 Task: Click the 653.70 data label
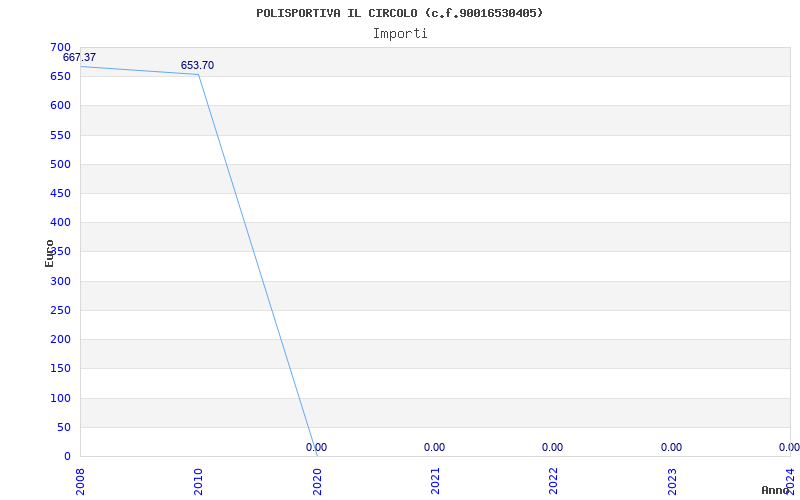(x=197, y=65)
